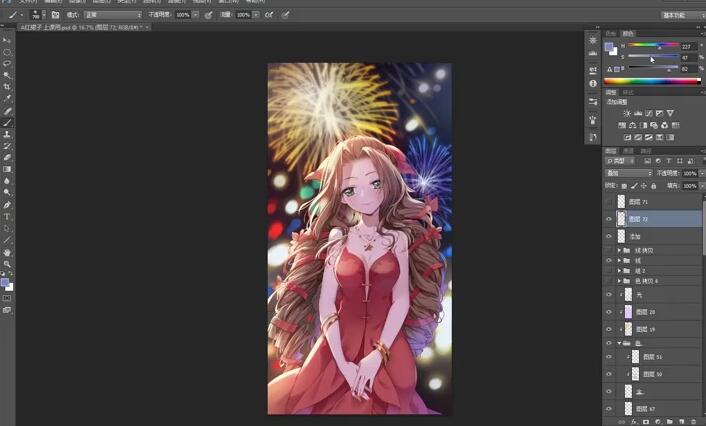Select the Eraser tool
Image resolution: width=706 pixels, height=426 pixels.
(x=7, y=158)
